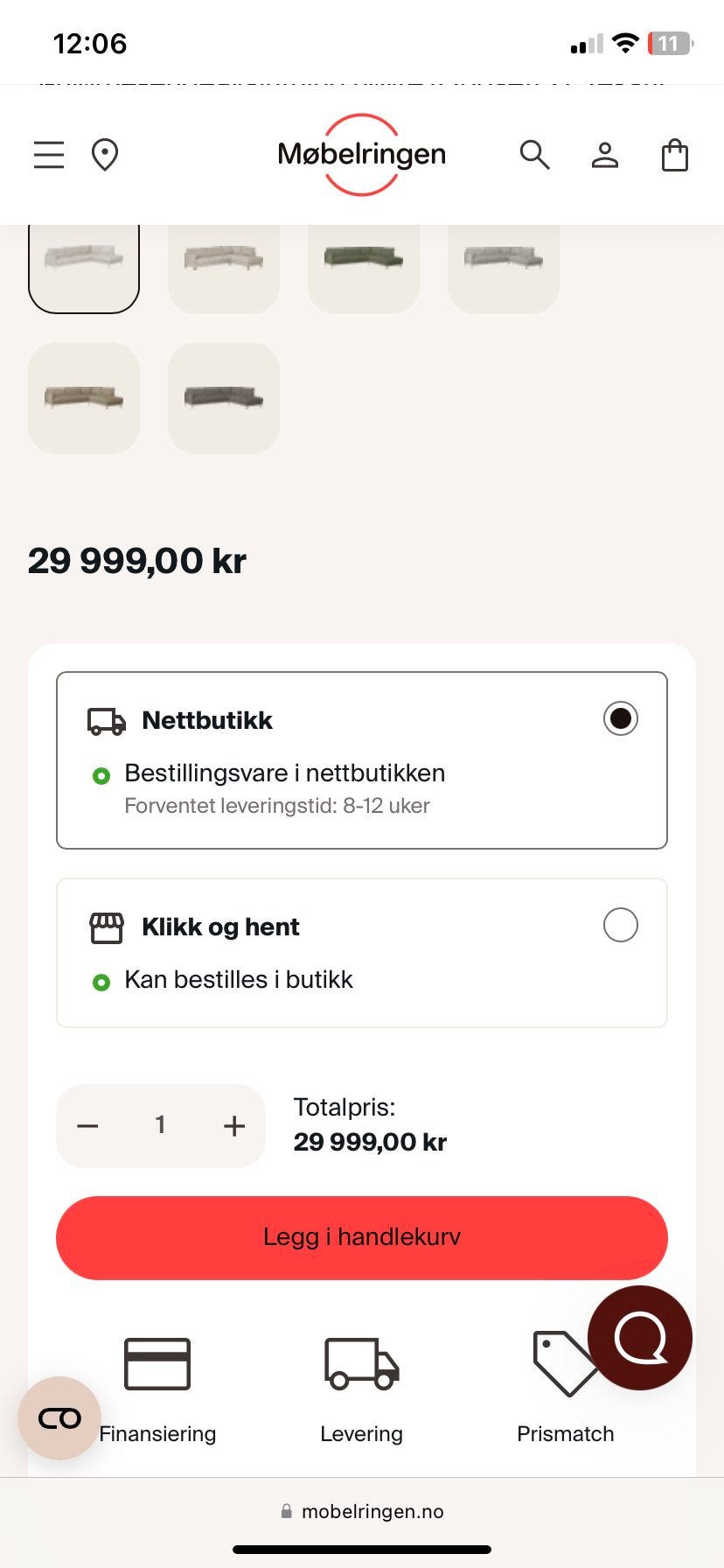
Task: Choose the dark grey sofa swatch
Action: coord(223,398)
